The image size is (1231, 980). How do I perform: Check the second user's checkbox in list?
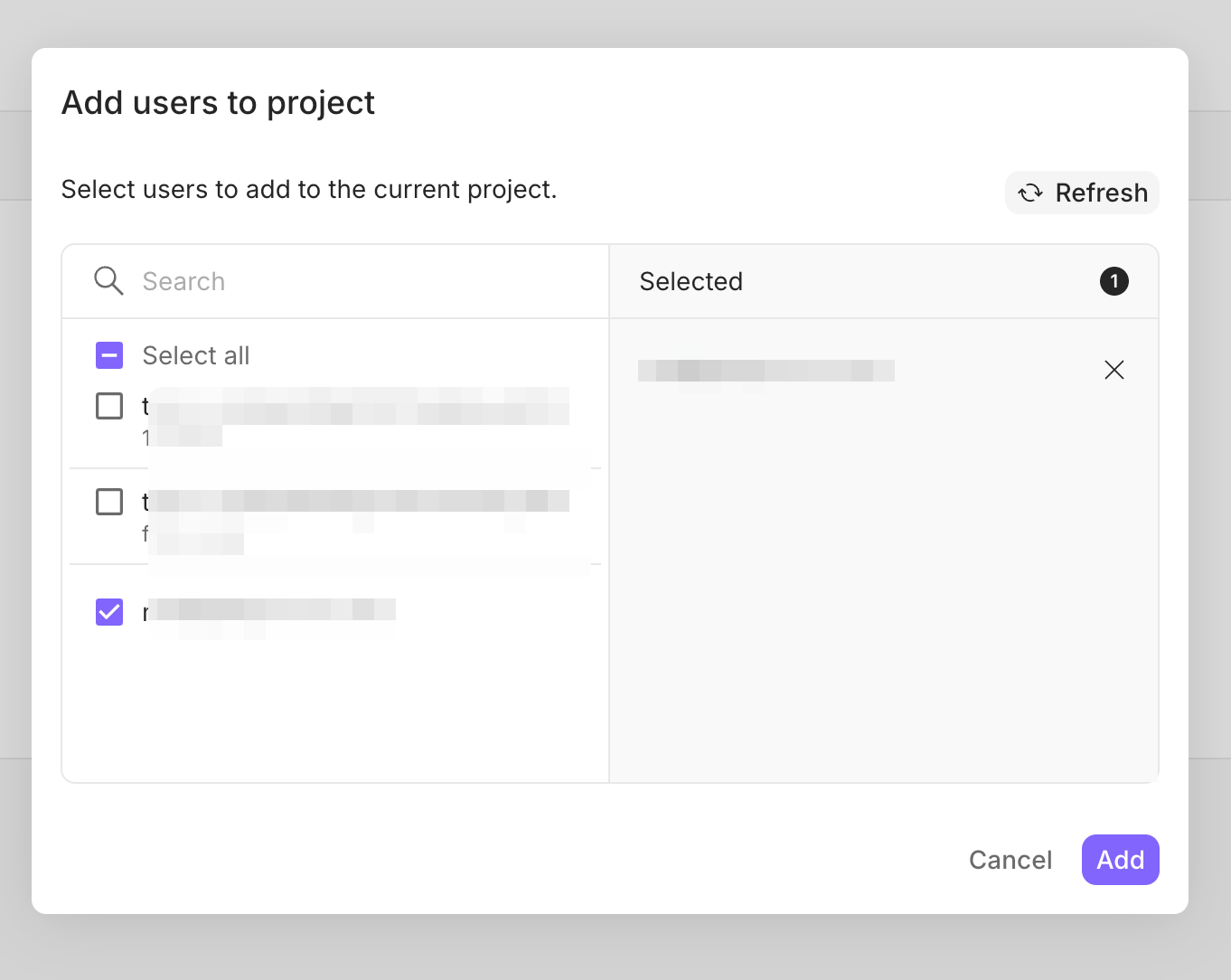click(x=109, y=501)
